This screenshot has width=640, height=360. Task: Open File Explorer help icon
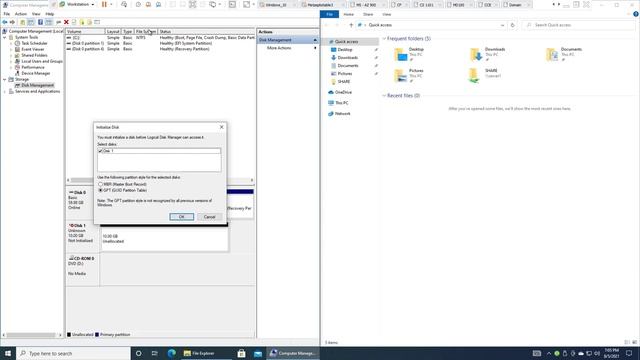click(x=636, y=14)
